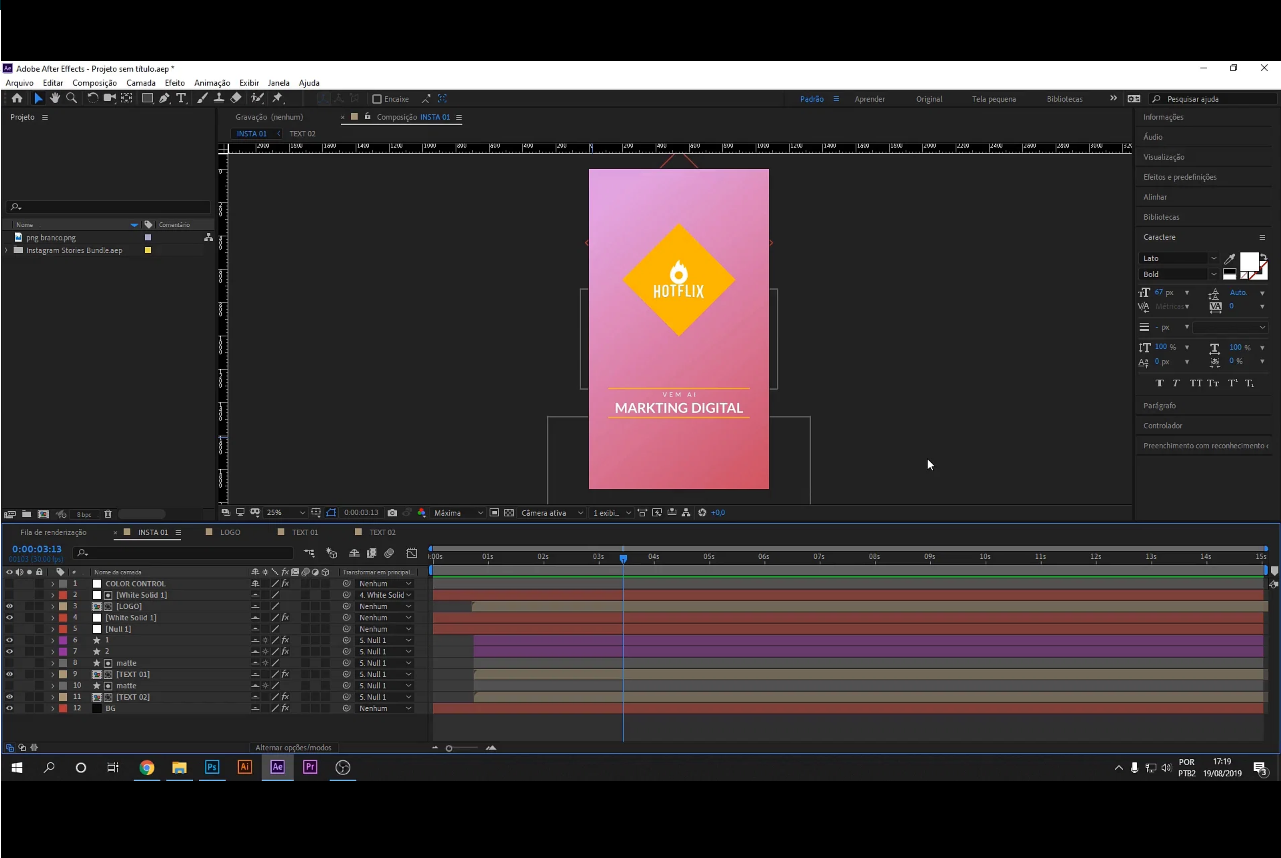This screenshot has height=858, width=1281.
Task: Toggle transparency grid button in viewer
Action: tap(509, 513)
